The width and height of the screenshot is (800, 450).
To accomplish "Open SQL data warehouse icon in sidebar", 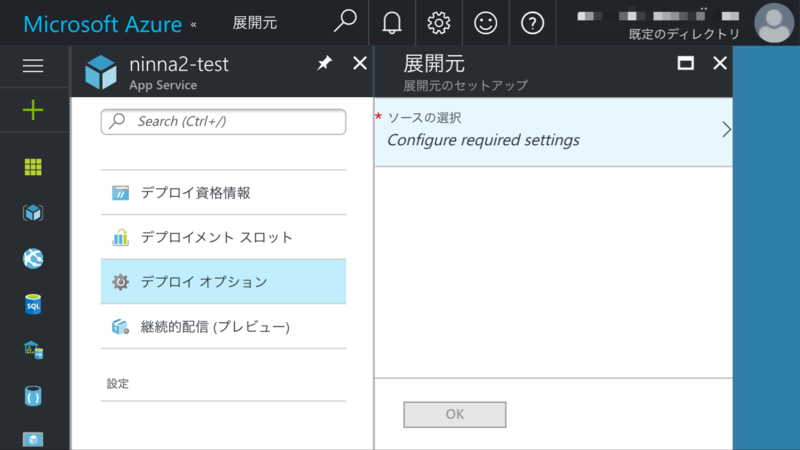I will click(33, 351).
